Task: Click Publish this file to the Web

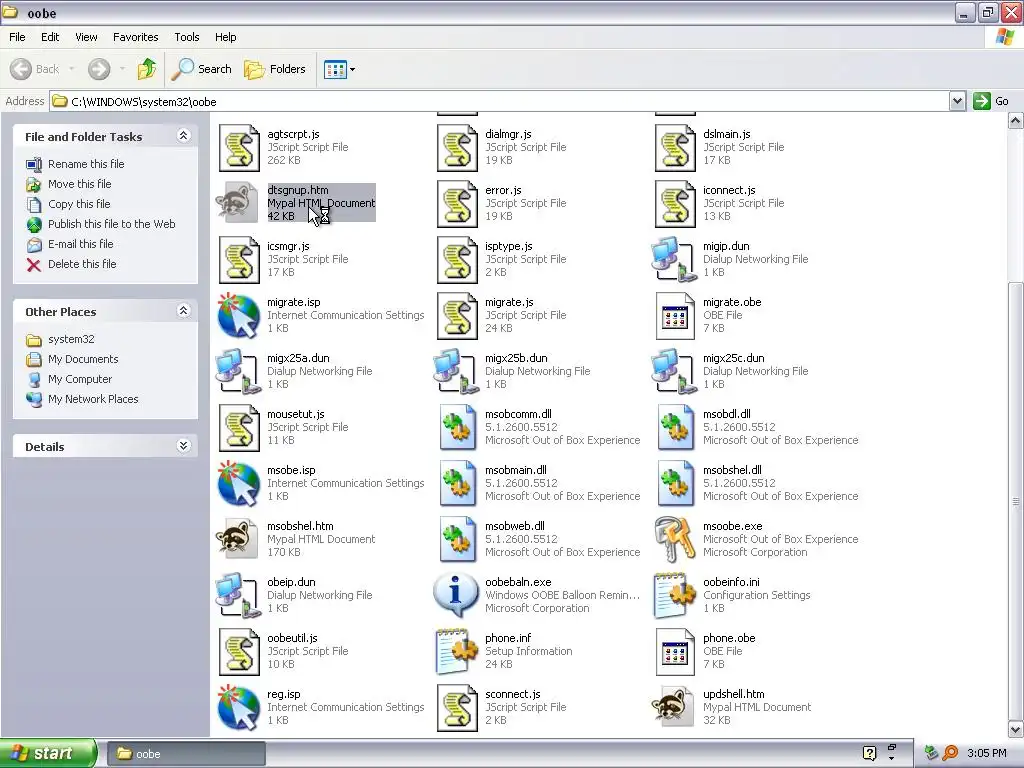Action: point(101,224)
